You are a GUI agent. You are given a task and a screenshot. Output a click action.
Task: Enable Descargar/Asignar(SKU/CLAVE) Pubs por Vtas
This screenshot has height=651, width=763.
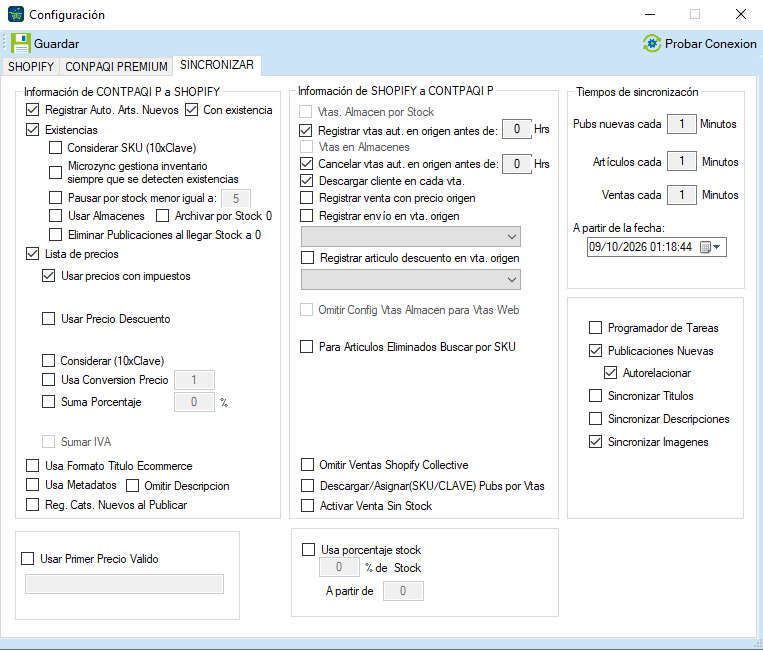[308, 486]
